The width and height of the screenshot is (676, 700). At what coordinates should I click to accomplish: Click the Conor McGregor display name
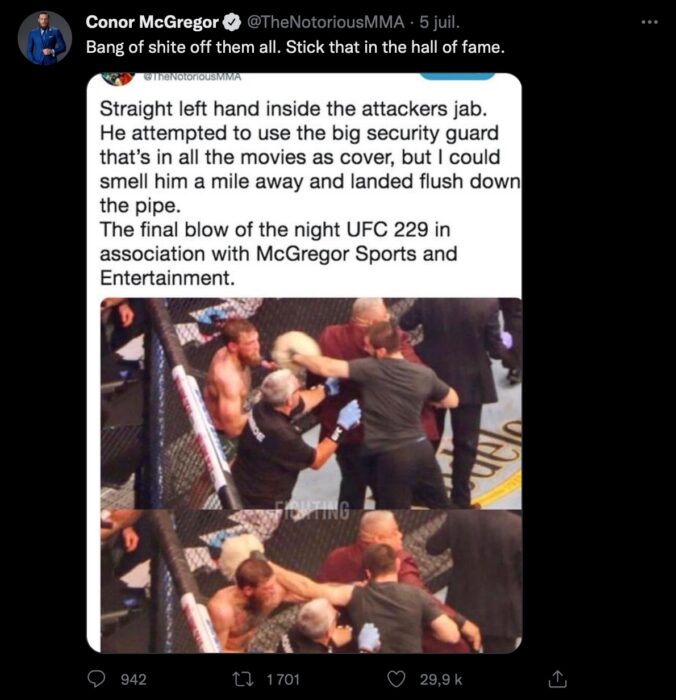pos(152,22)
